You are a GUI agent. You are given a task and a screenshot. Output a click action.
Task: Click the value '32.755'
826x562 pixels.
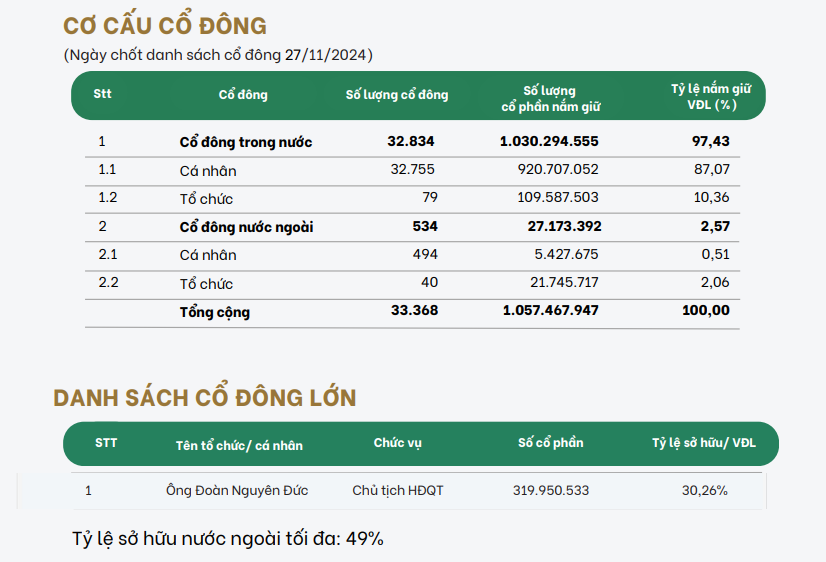click(x=412, y=169)
